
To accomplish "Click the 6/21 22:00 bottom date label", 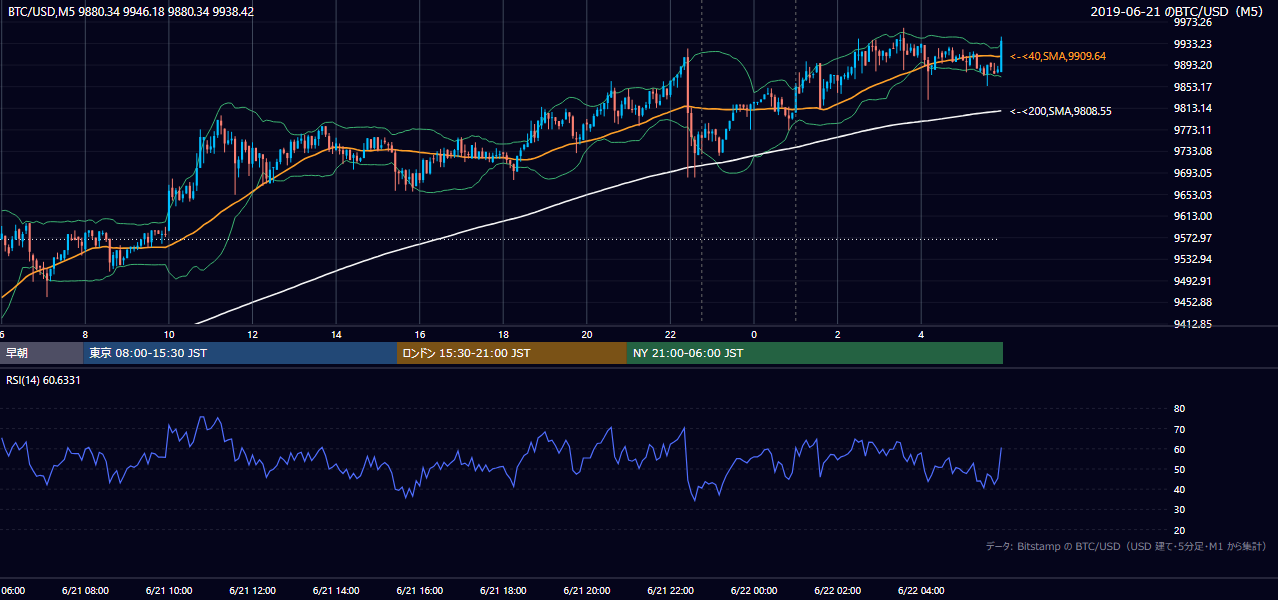I will pos(671,590).
